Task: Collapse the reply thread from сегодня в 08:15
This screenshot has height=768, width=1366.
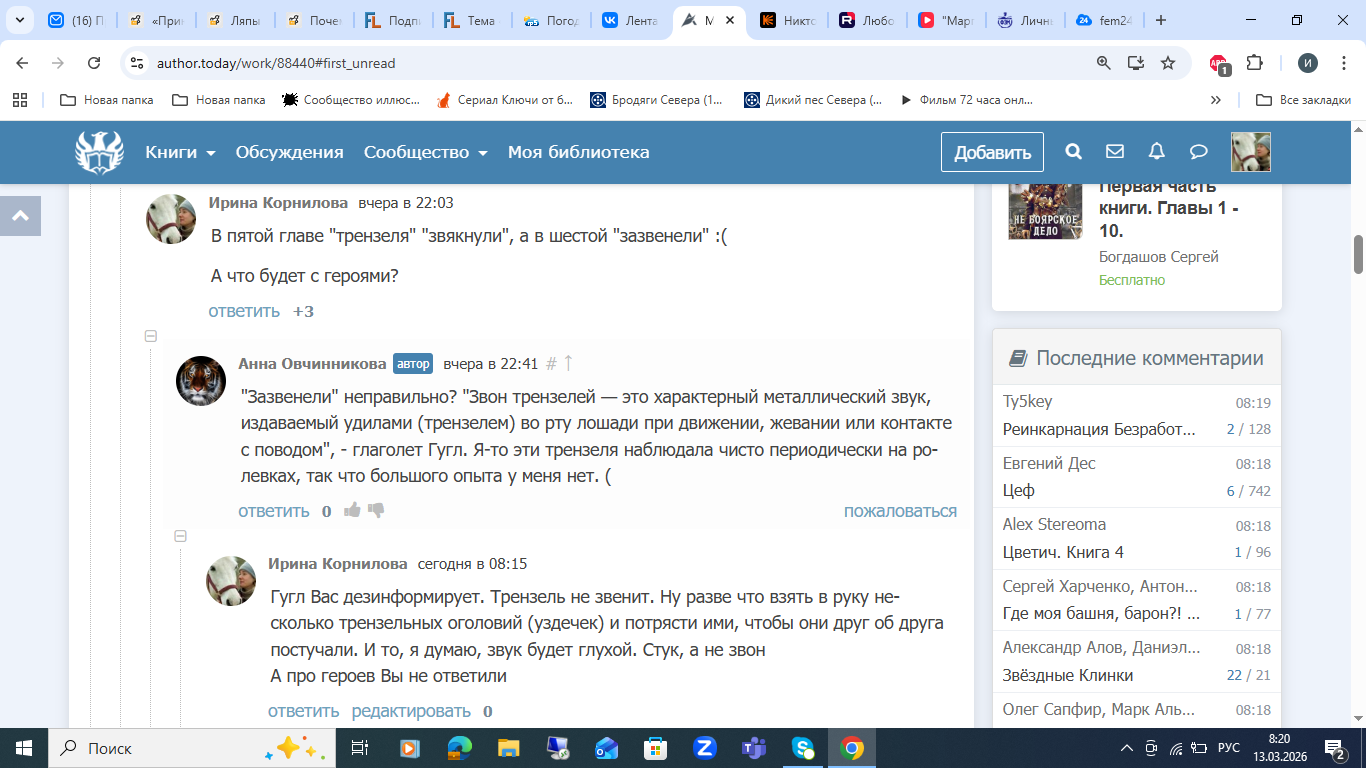Action: click(x=181, y=537)
